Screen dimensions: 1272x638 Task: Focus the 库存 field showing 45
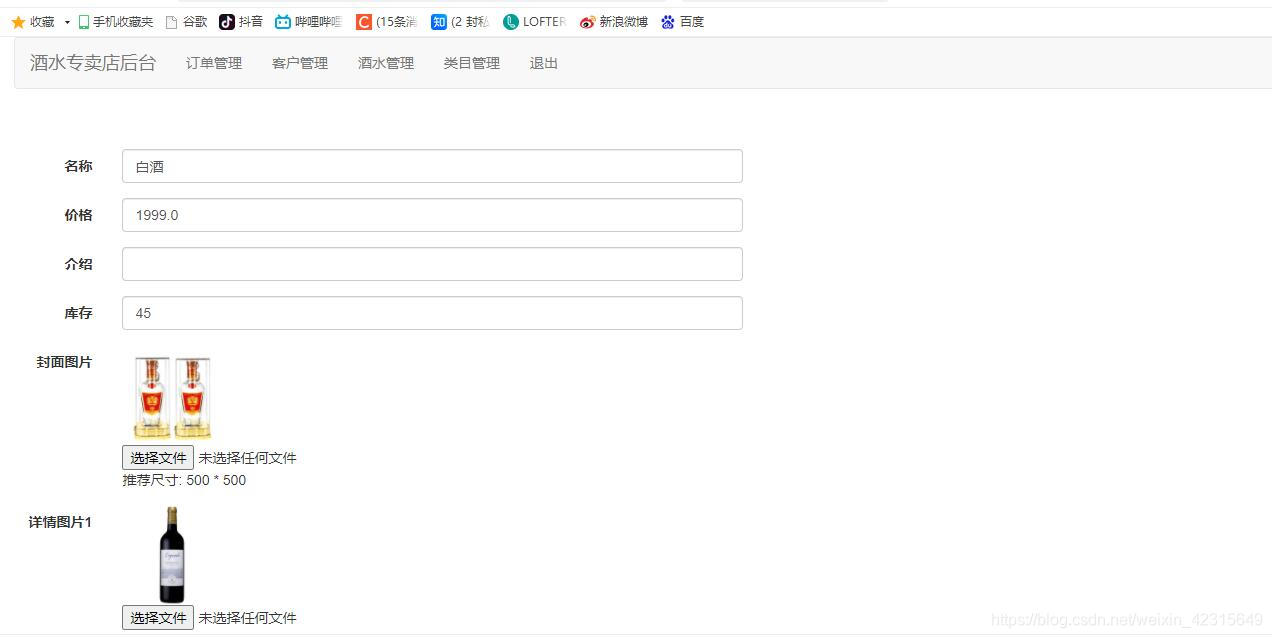pyautogui.click(x=432, y=313)
